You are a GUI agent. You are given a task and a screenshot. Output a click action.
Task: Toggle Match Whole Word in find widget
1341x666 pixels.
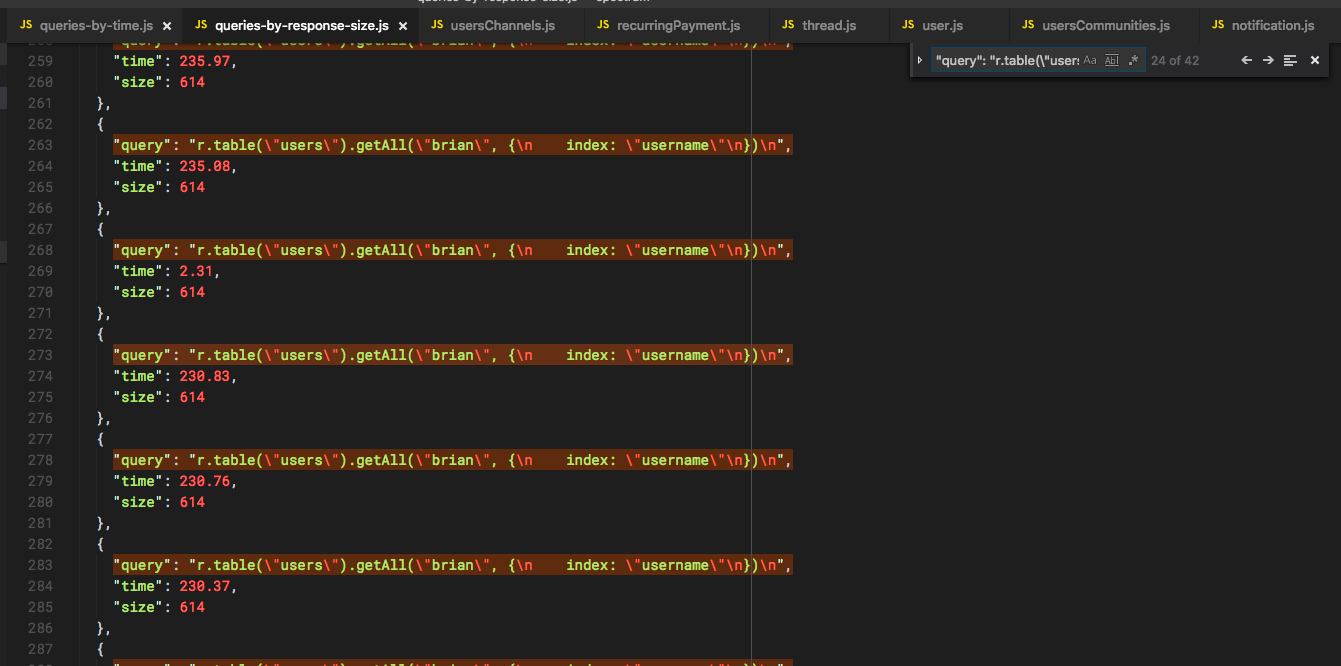[x=1111, y=60]
